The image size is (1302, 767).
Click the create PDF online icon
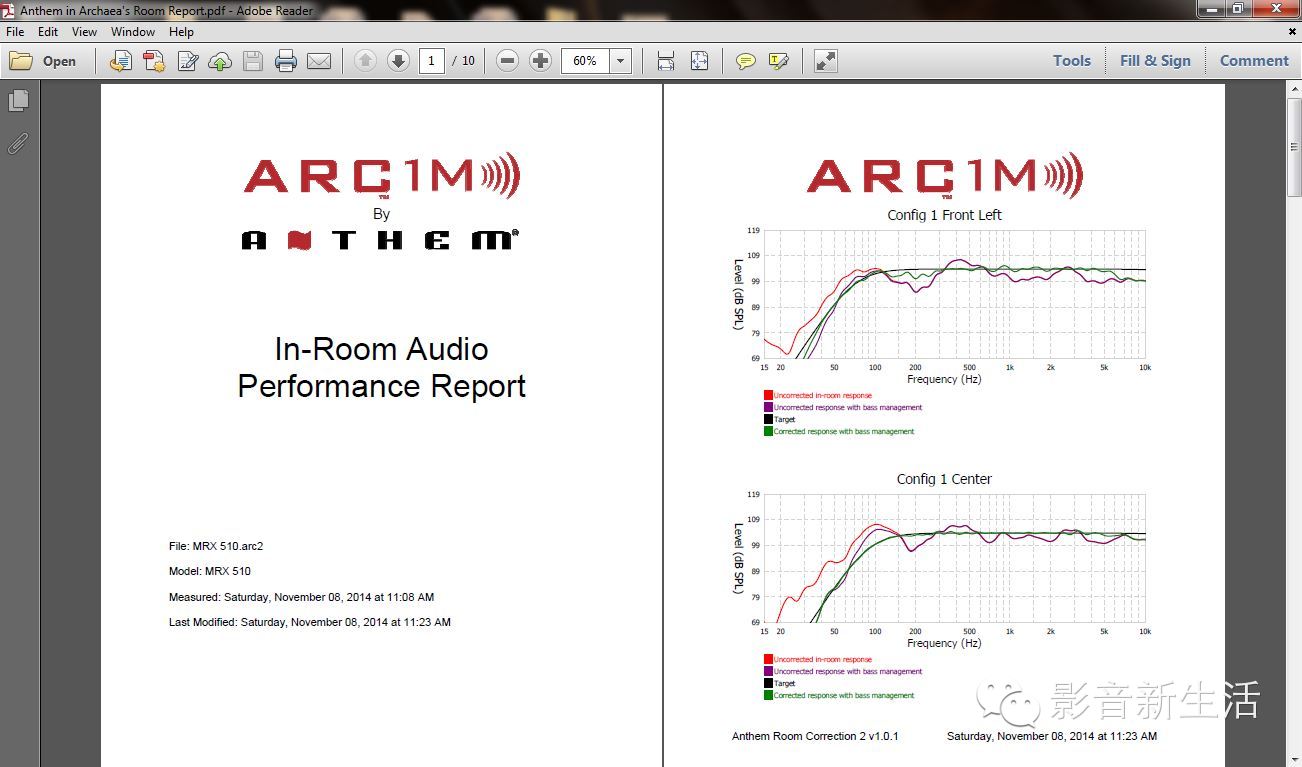(x=154, y=61)
